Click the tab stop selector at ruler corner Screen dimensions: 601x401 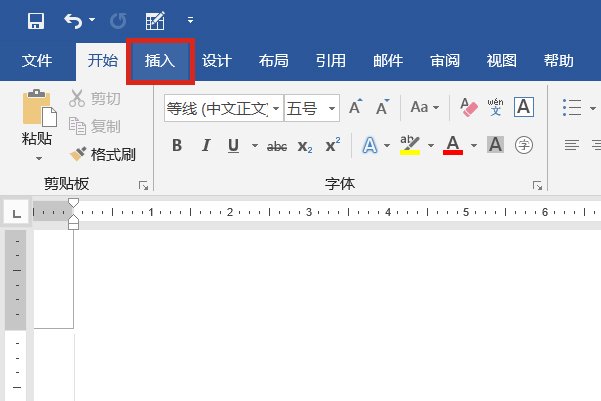click(16, 212)
